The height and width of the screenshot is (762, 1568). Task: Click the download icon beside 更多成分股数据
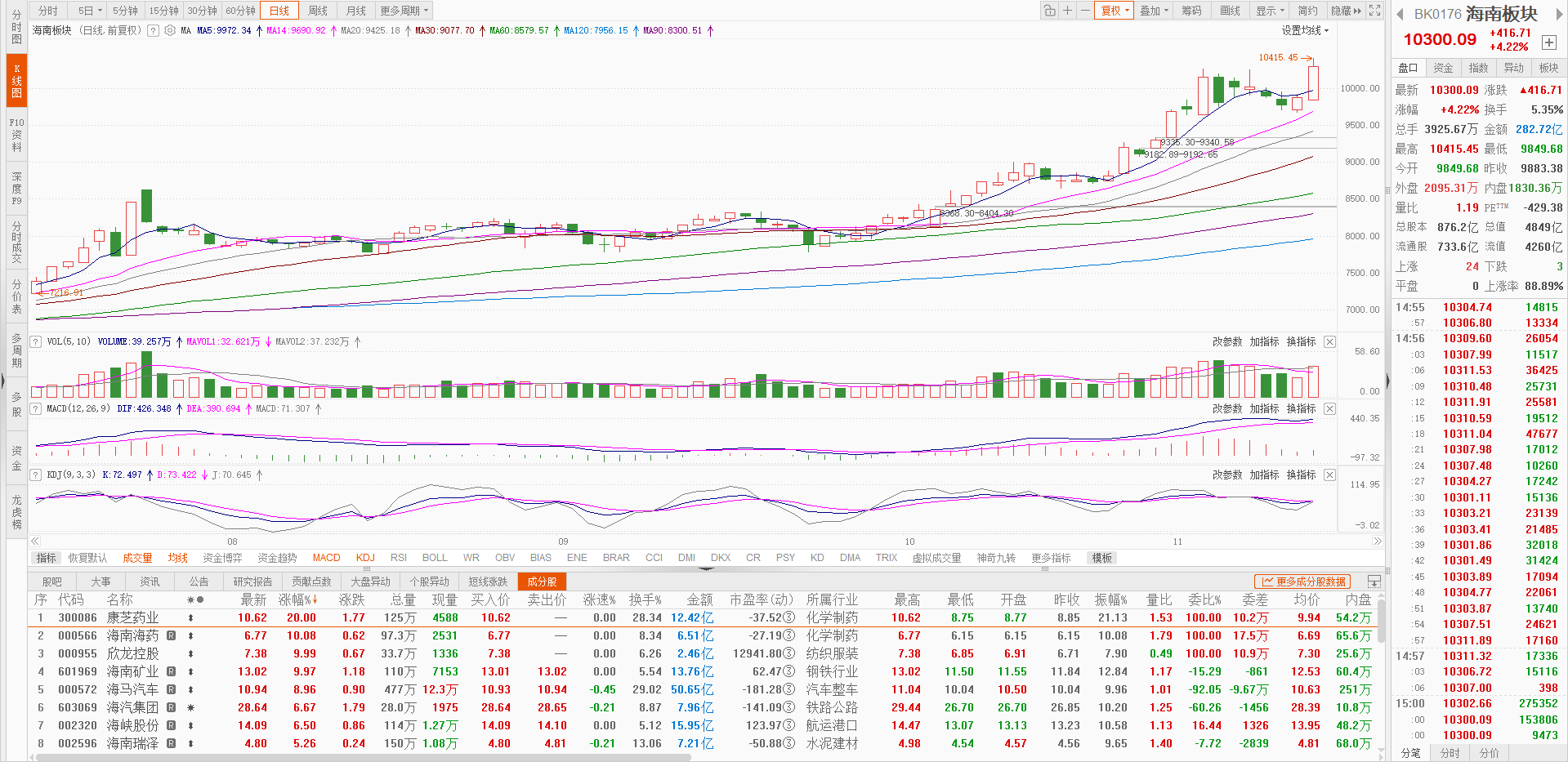pyautogui.click(x=1374, y=582)
